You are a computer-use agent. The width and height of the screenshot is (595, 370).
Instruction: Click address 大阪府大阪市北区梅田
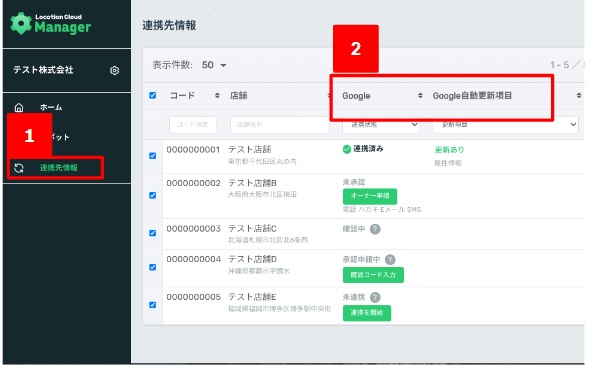(x=262, y=195)
